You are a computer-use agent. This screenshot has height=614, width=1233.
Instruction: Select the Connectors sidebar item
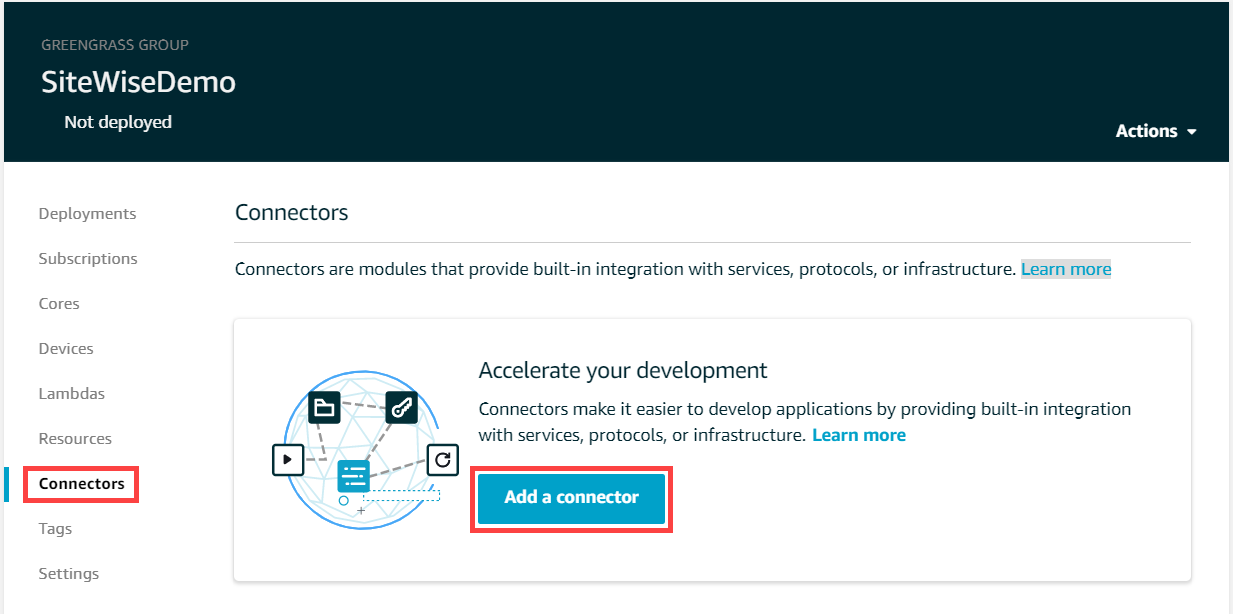(82, 484)
